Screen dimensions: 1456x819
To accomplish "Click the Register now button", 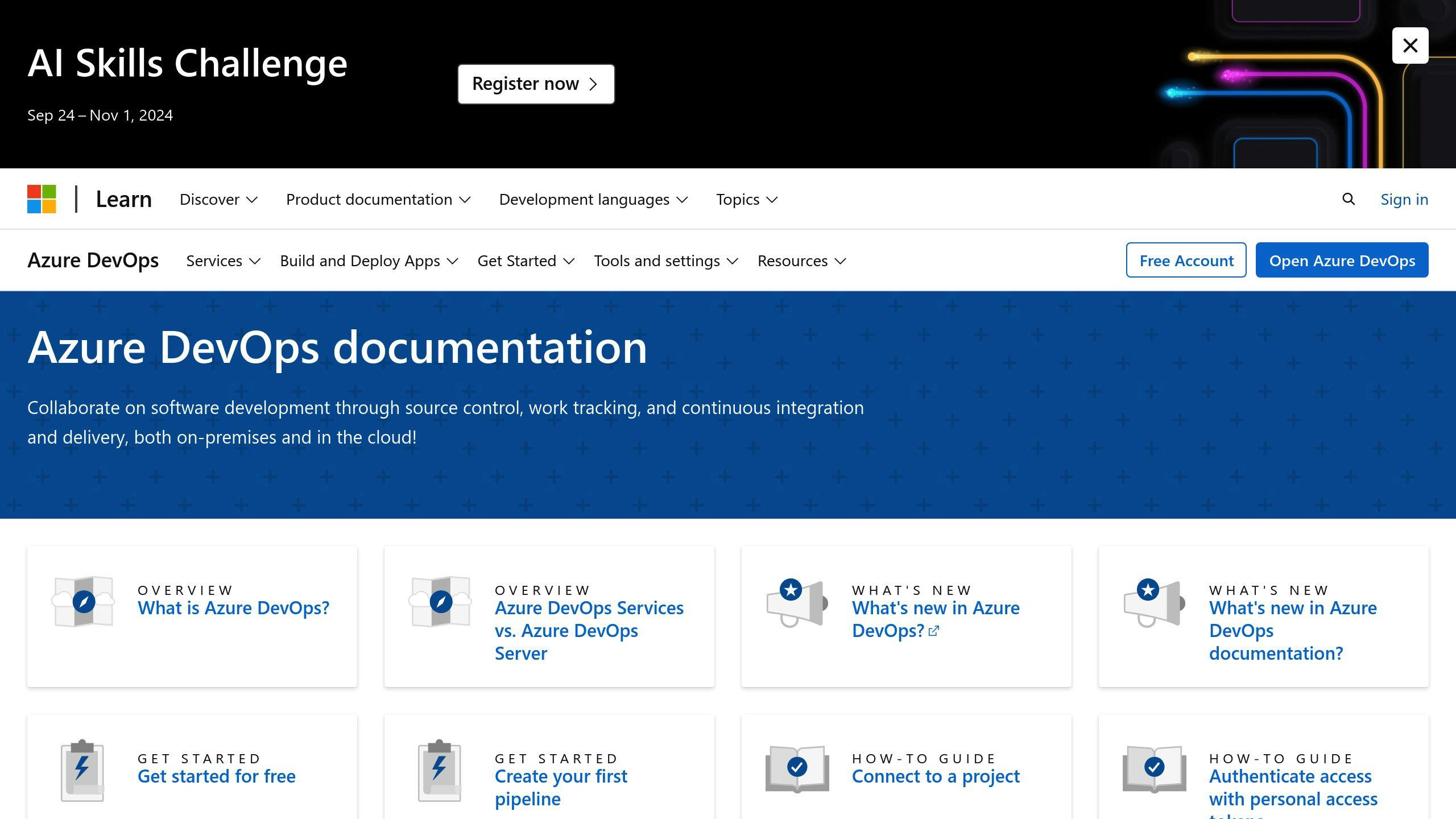I will tap(536, 84).
